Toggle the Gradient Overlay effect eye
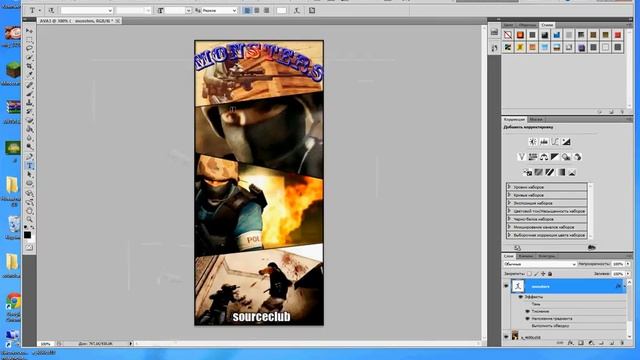 527,318
